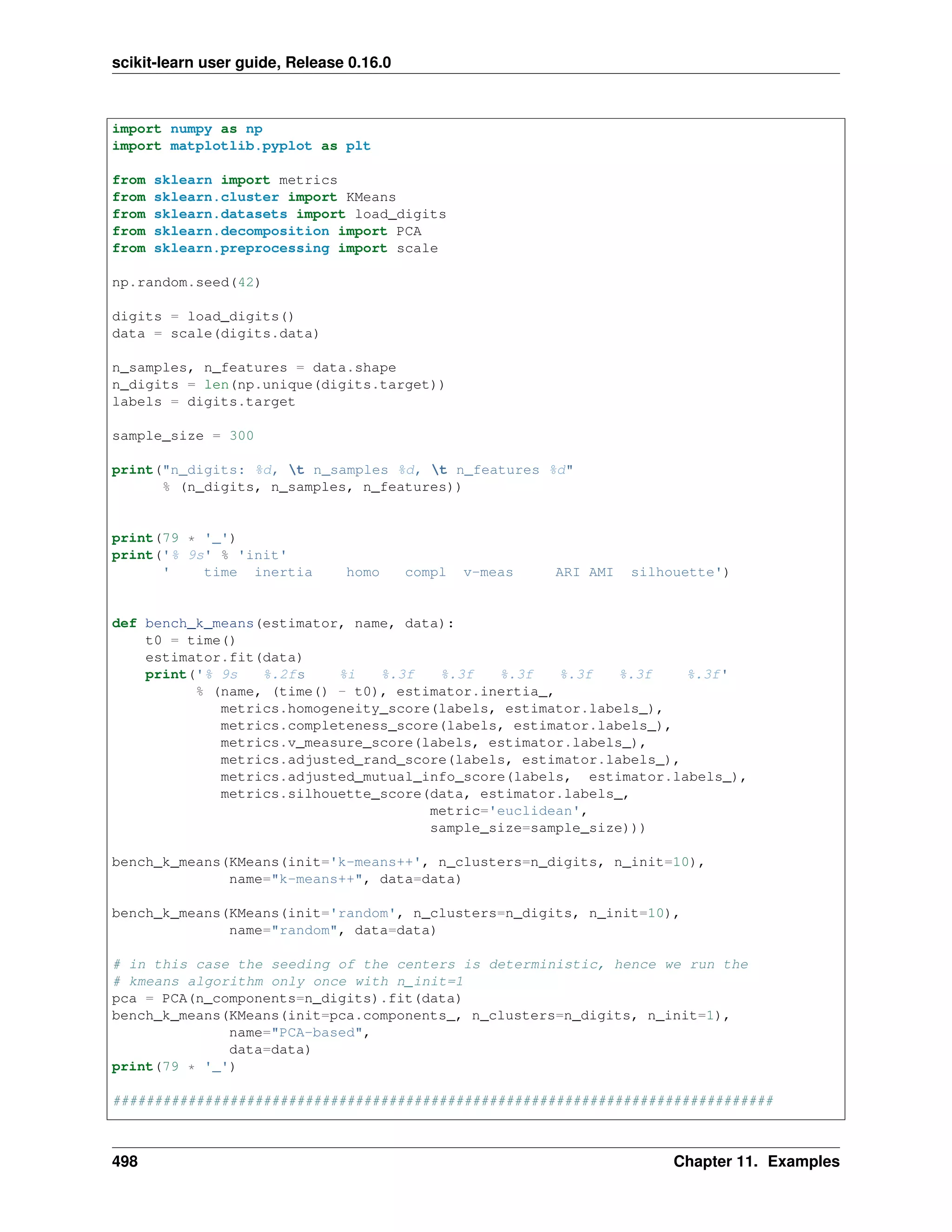
Task: Click page number 498 in the footer
Action: [x=125, y=1161]
